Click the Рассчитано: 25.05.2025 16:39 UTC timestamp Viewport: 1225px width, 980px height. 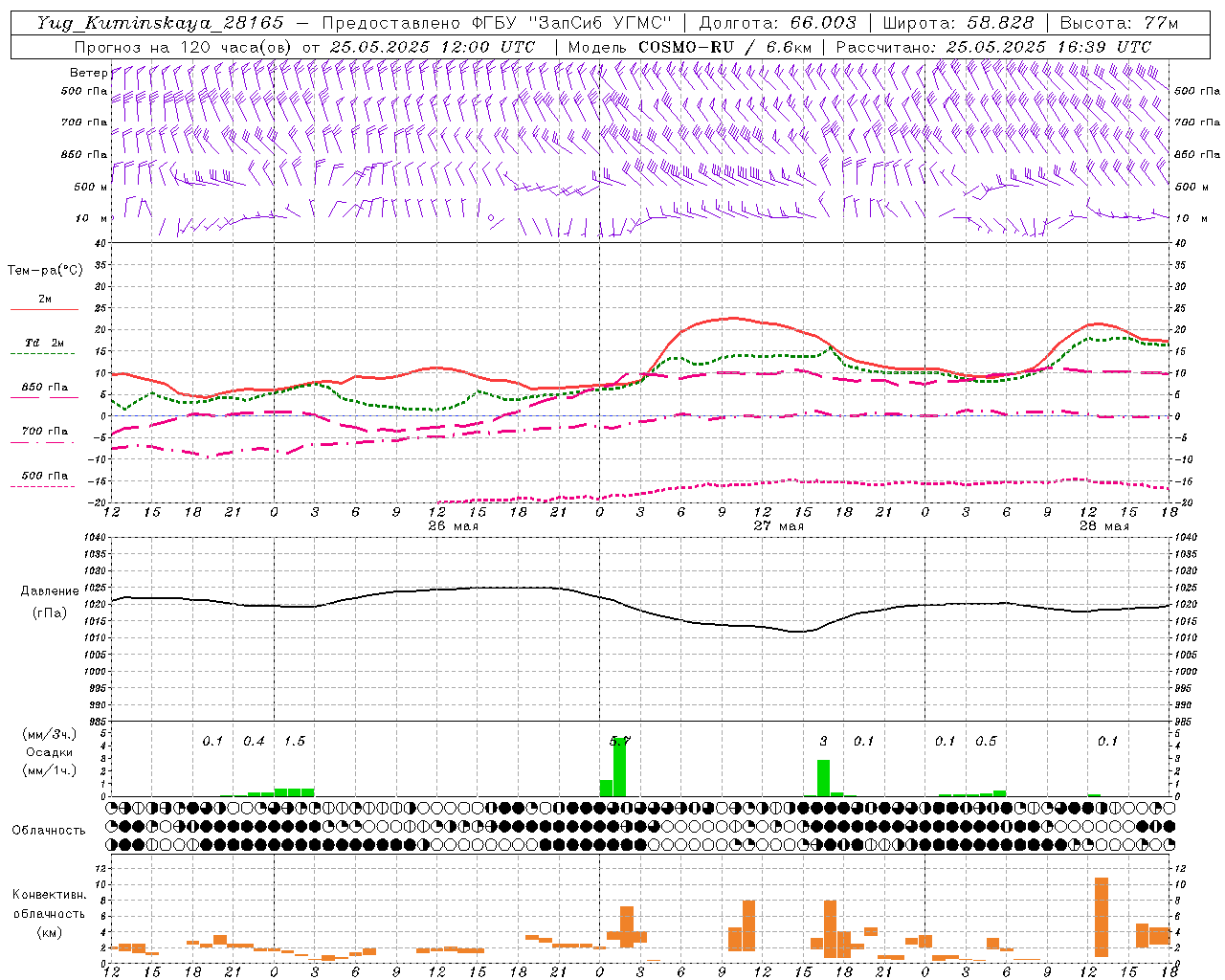point(993,47)
